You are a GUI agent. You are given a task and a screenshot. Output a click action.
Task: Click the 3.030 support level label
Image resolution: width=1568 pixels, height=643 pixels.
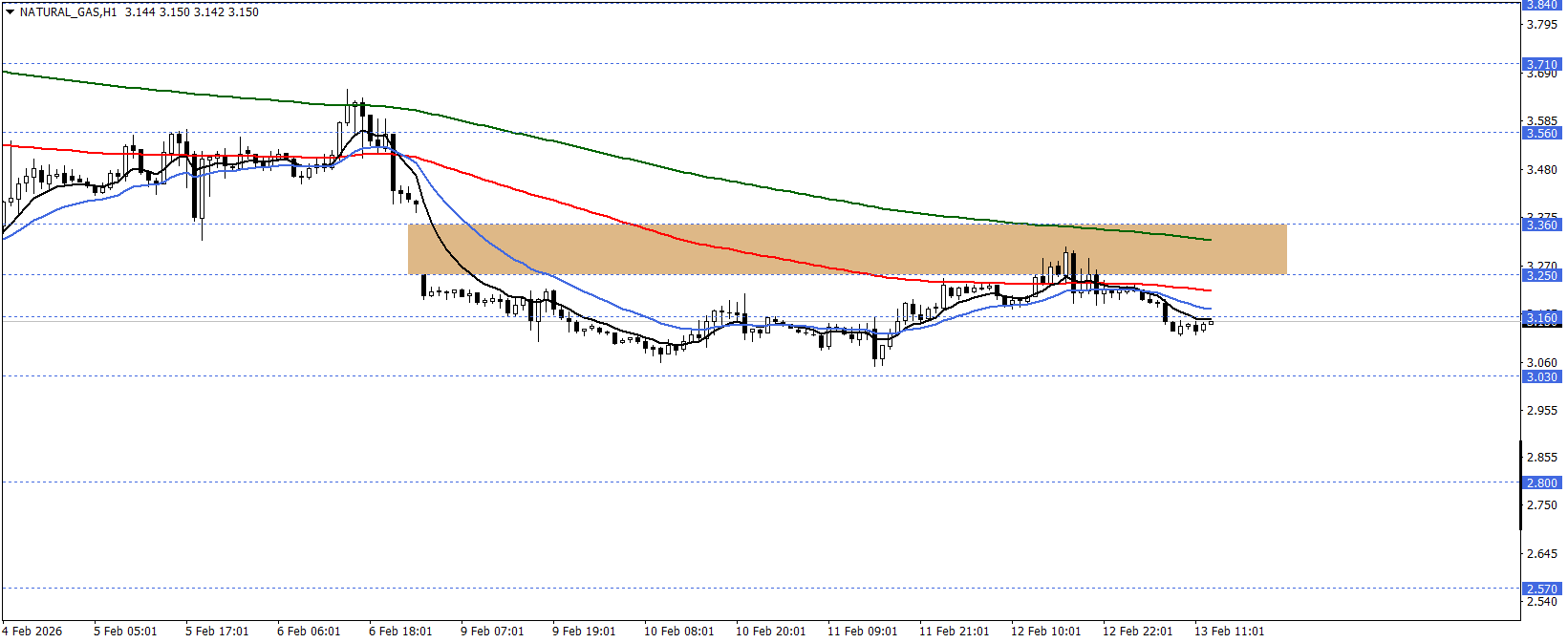pyautogui.click(x=1540, y=376)
